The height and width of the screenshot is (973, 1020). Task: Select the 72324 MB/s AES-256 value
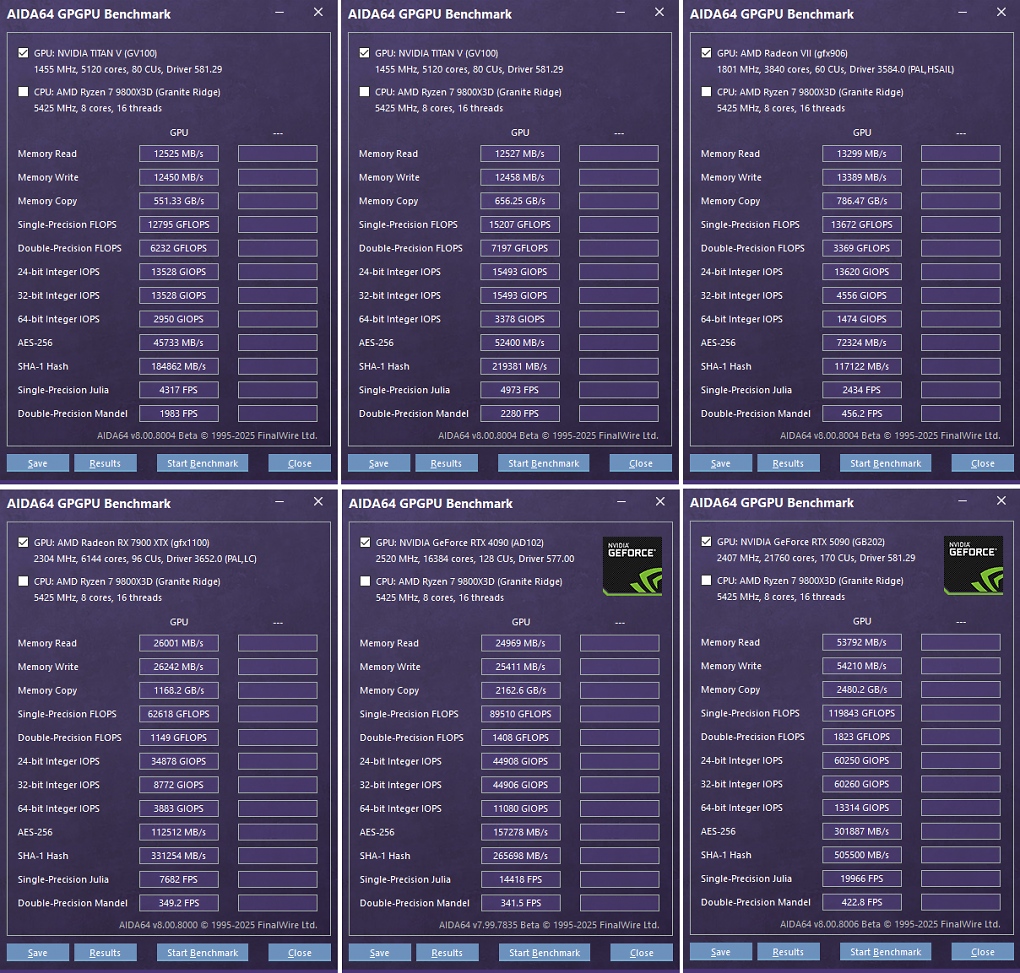[862, 342]
